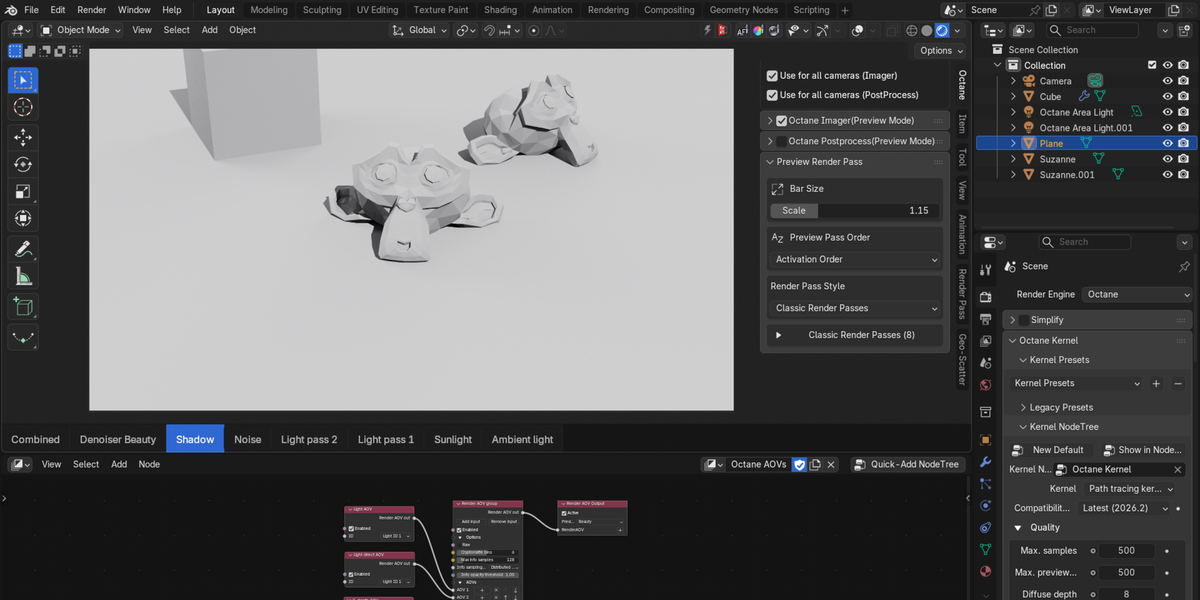The width and height of the screenshot is (1200, 600).
Task: Switch to the Shading workspace tab
Action: (x=501, y=10)
